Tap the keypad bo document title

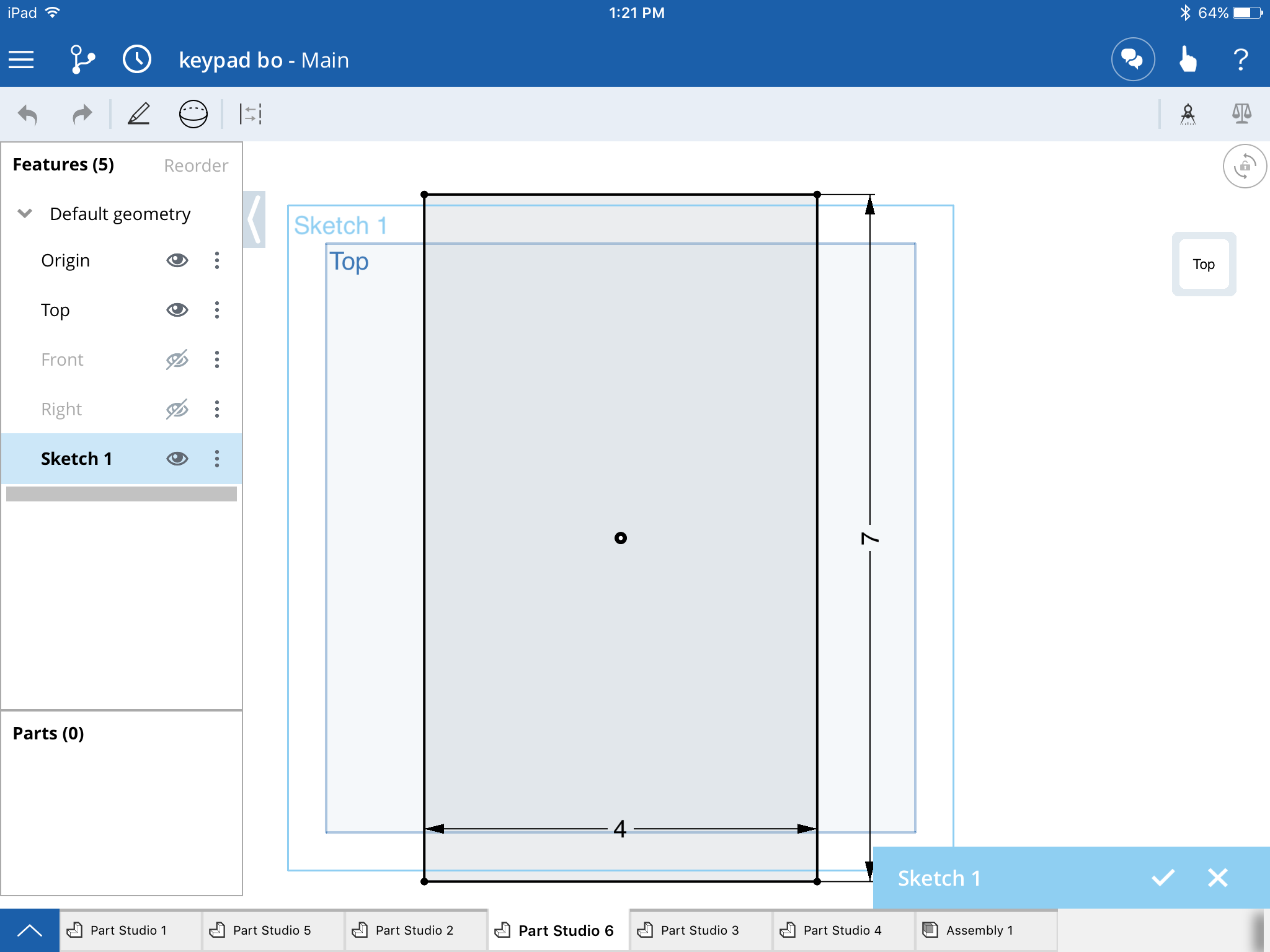point(264,60)
